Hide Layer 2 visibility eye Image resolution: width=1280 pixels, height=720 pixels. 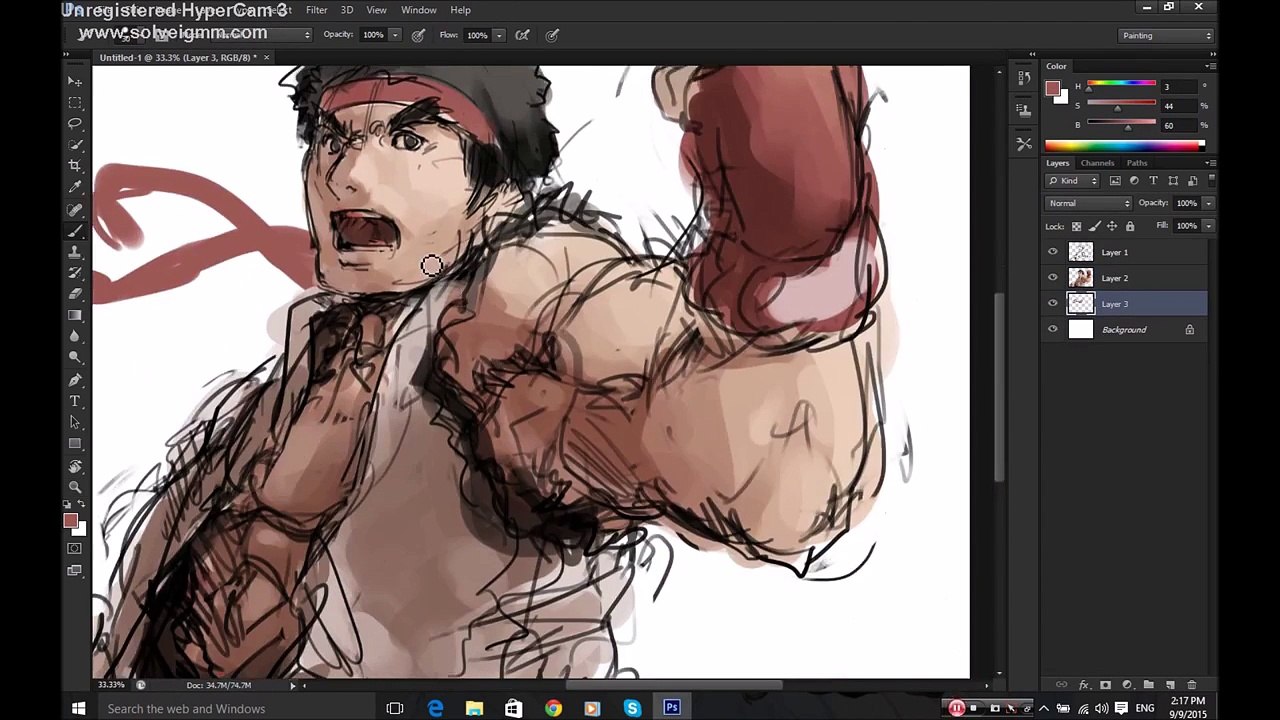click(x=1052, y=278)
